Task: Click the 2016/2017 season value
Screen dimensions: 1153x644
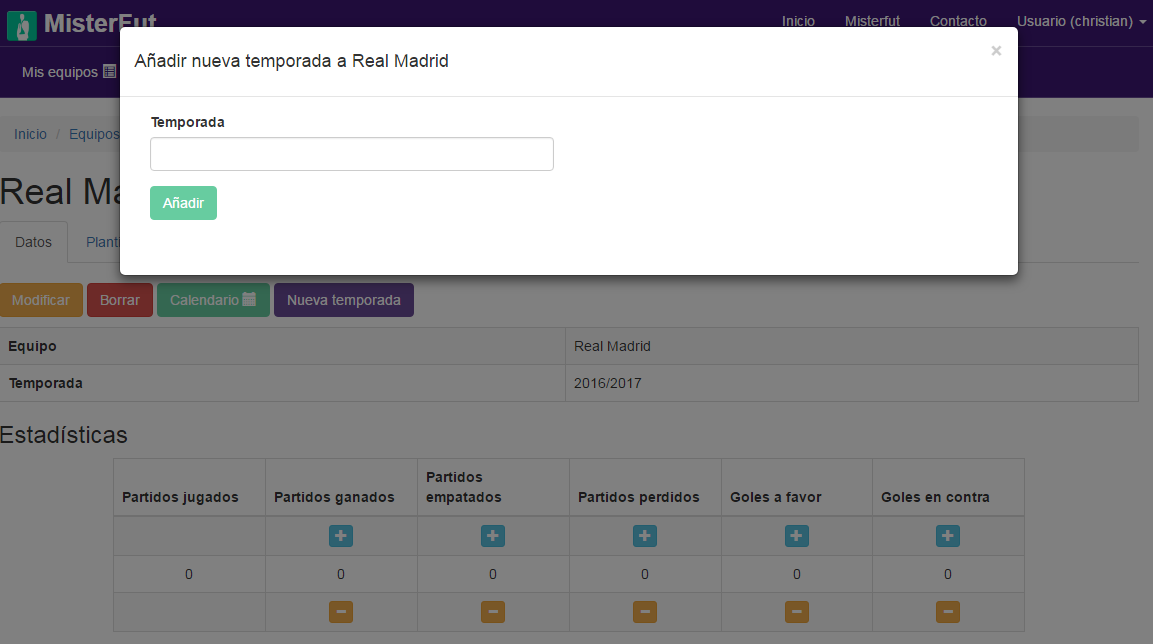Action: (x=607, y=383)
